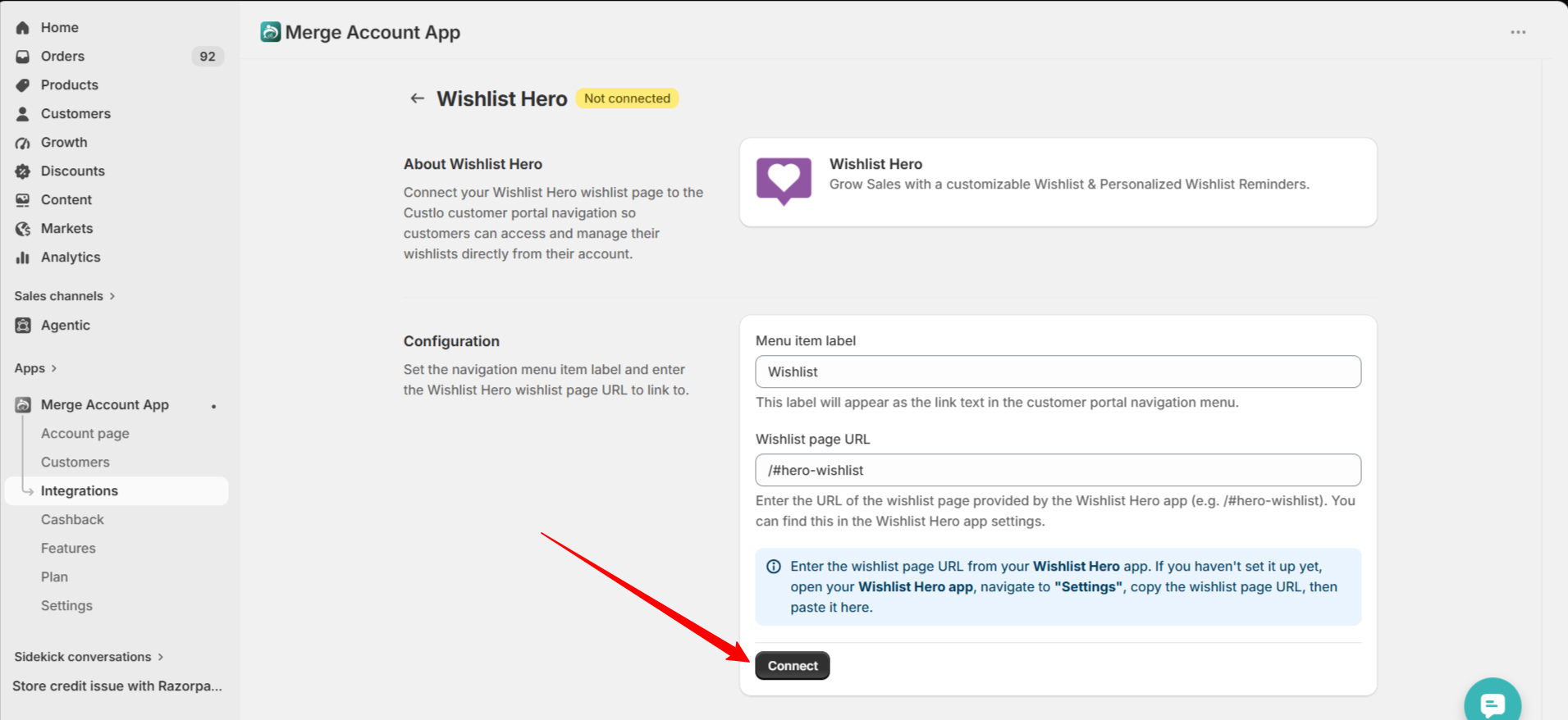The width and height of the screenshot is (1568, 720).
Task: Click the info icon in blue notice
Action: [774, 567]
